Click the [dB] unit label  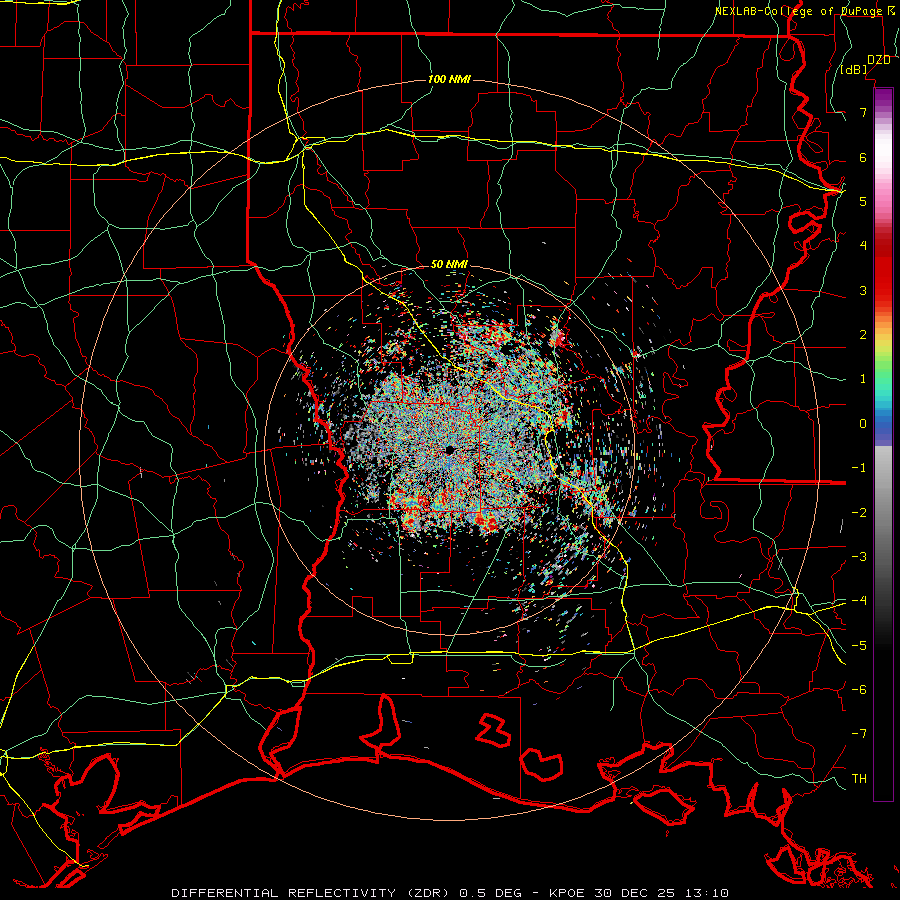pyautogui.click(x=854, y=70)
